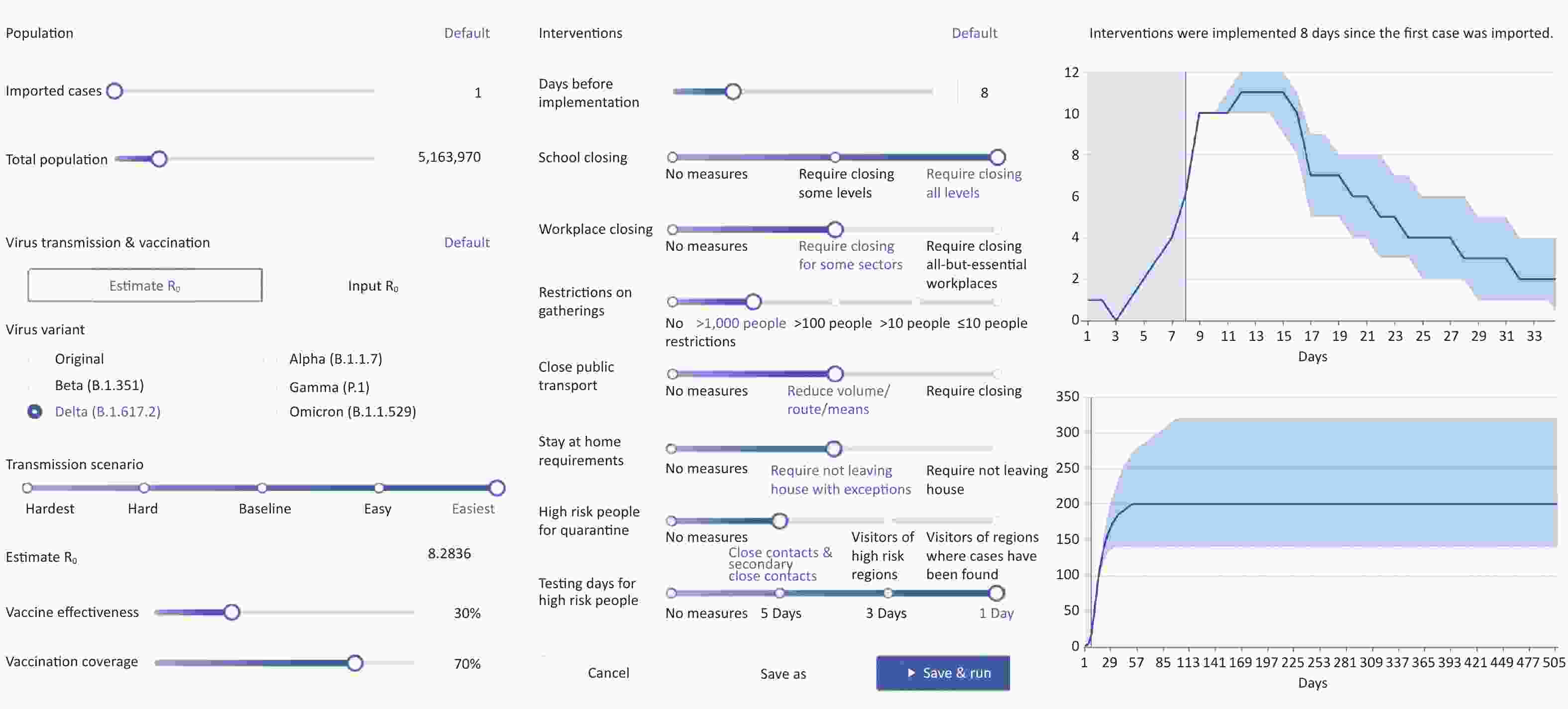Reset Interventions using the Default link

(x=974, y=33)
